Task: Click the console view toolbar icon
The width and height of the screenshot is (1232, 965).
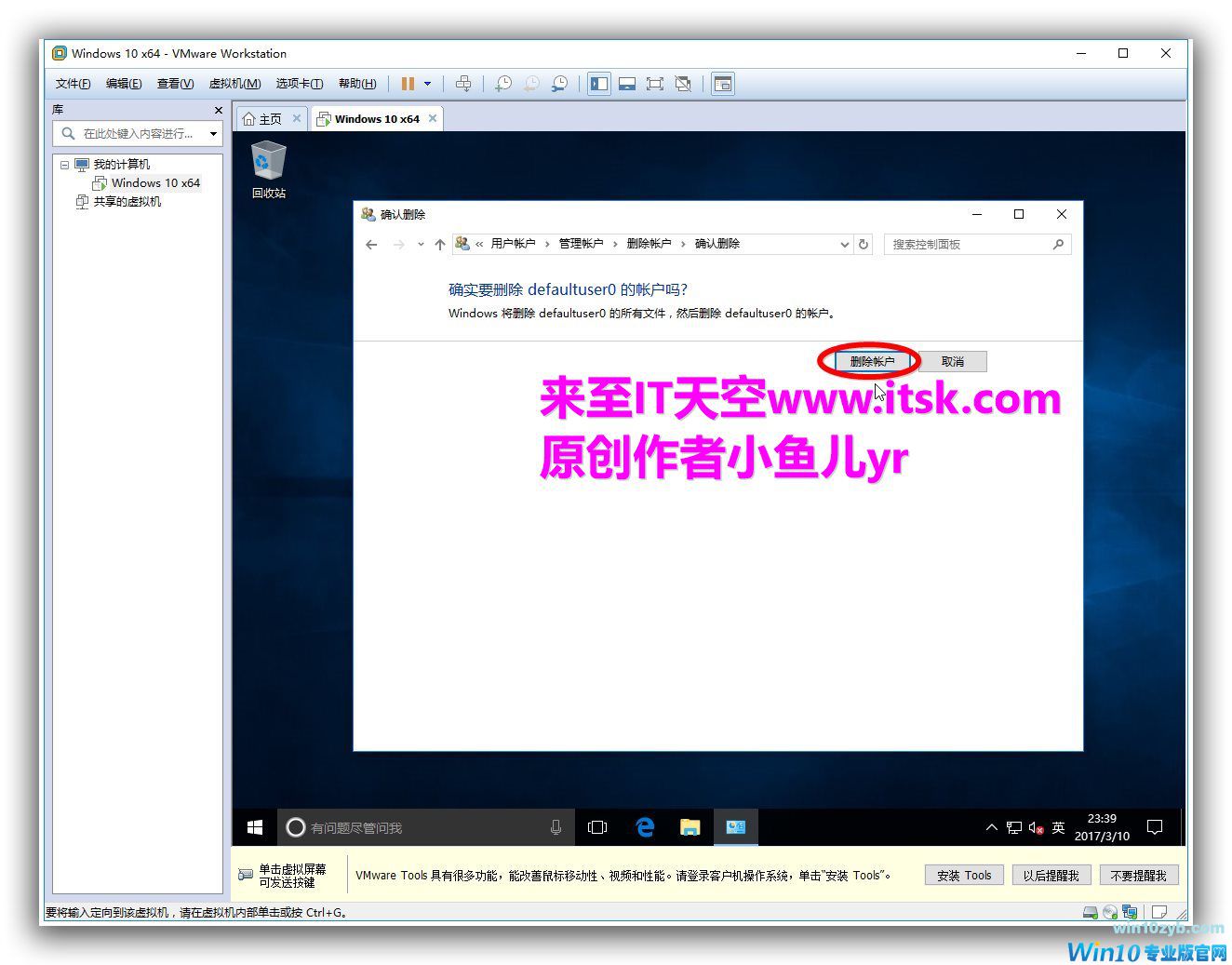Action: tap(723, 84)
